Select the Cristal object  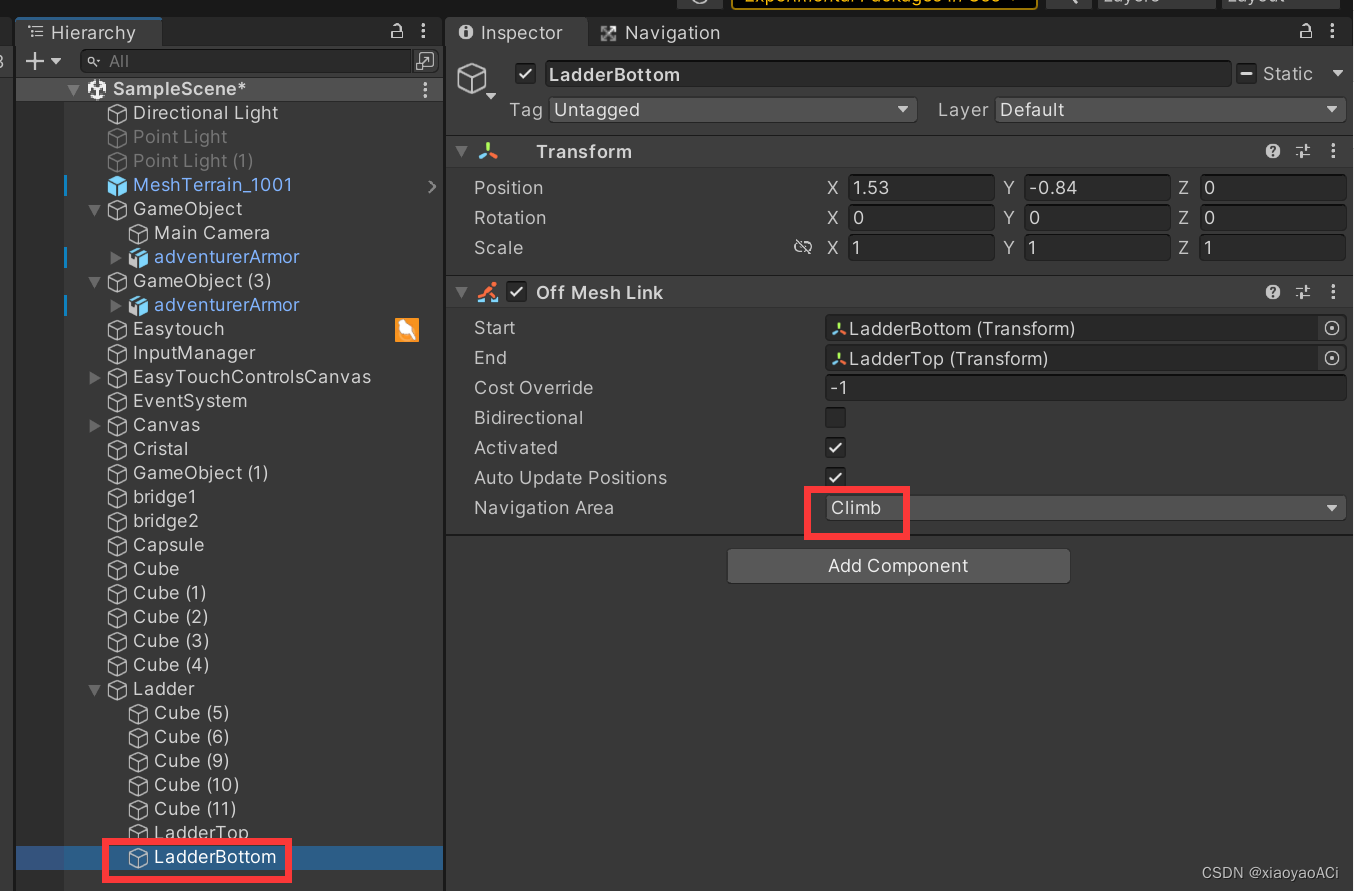[160, 449]
